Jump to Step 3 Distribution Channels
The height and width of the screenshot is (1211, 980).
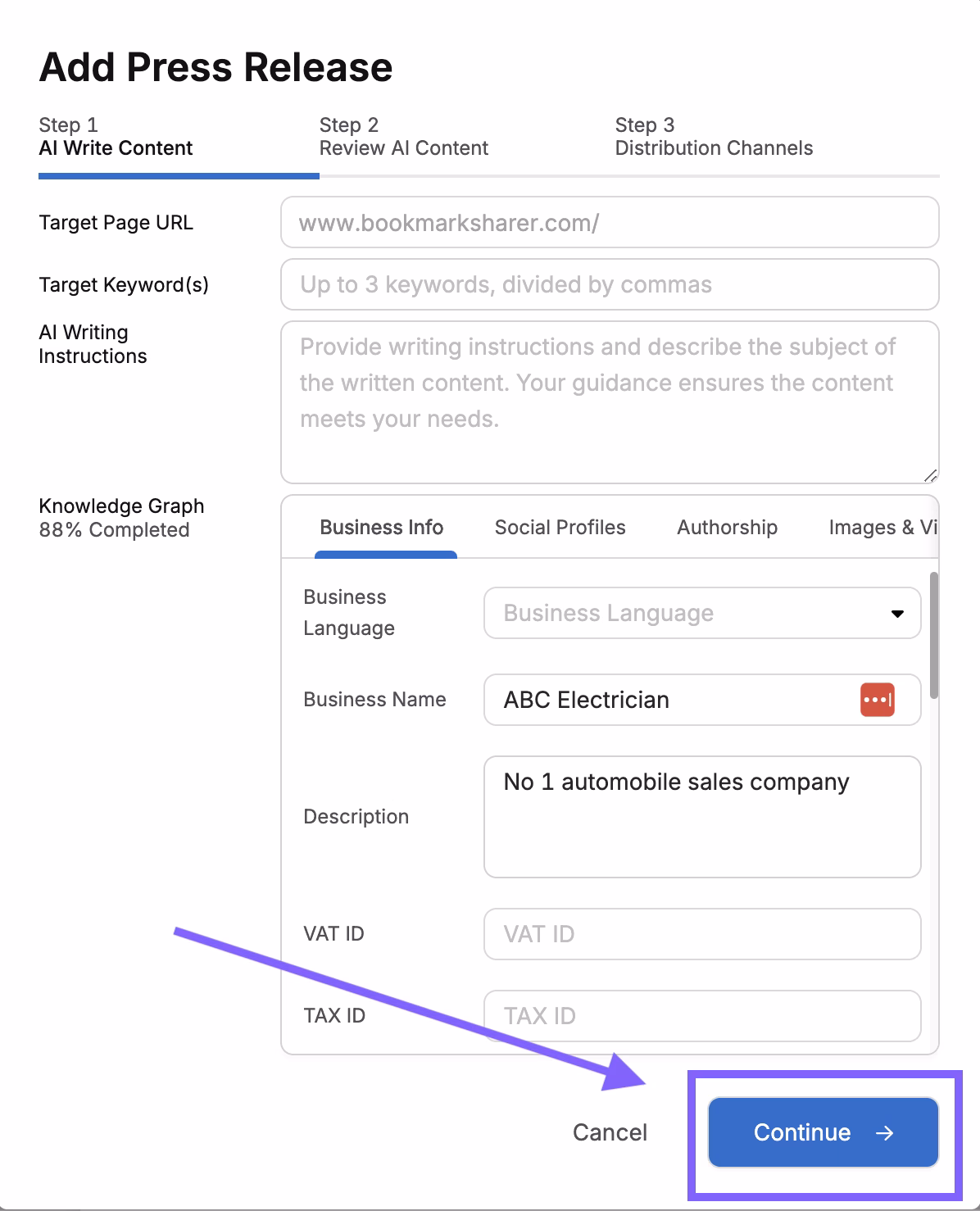(713, 138)
